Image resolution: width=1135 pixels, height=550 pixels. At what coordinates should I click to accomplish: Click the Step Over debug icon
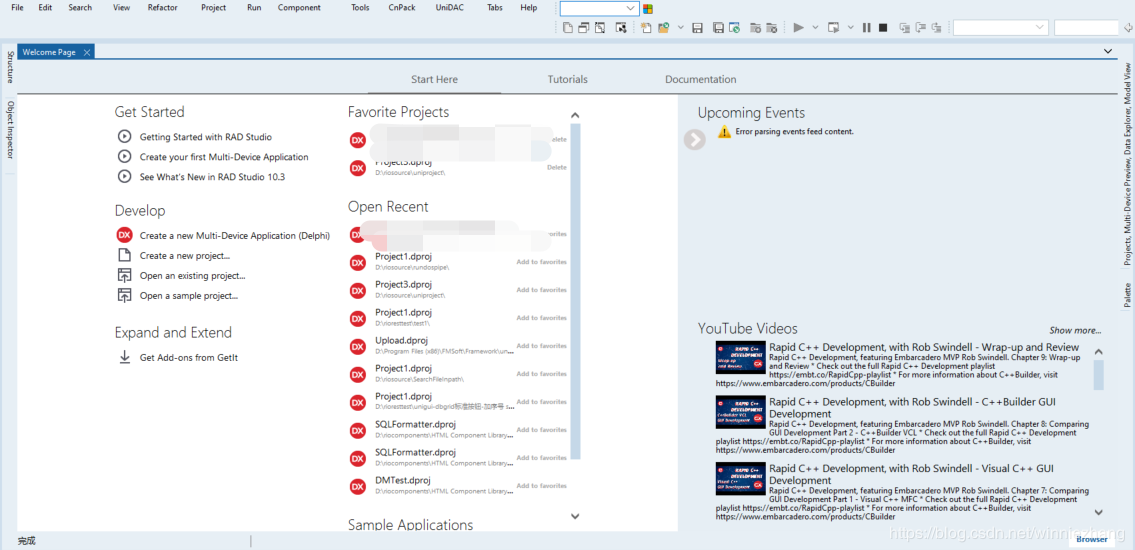(x=921, y=28)
